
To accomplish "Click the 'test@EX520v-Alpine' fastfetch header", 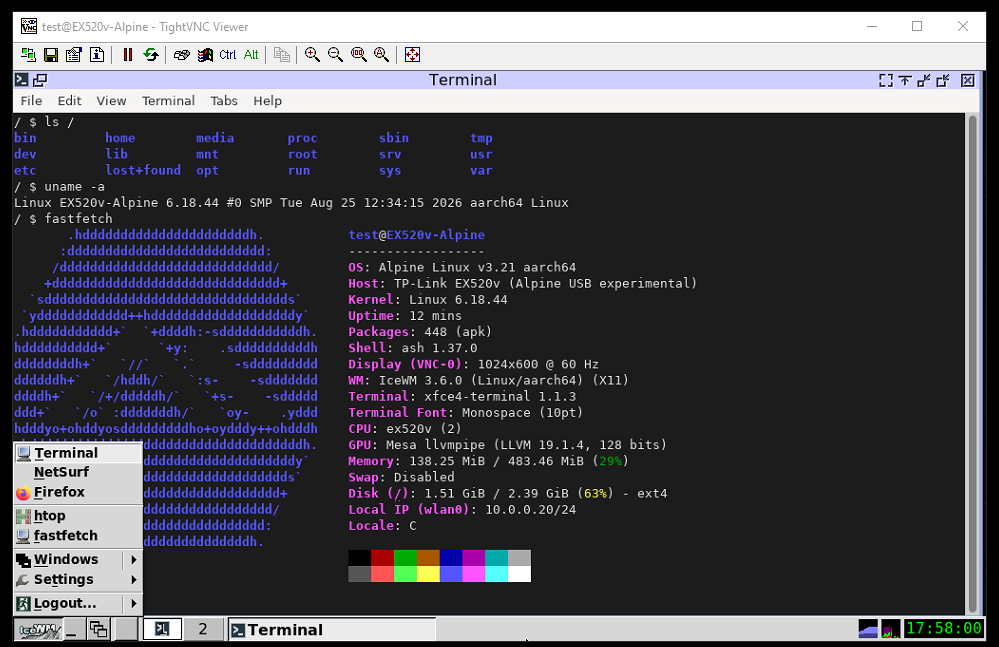I will 417,235.
